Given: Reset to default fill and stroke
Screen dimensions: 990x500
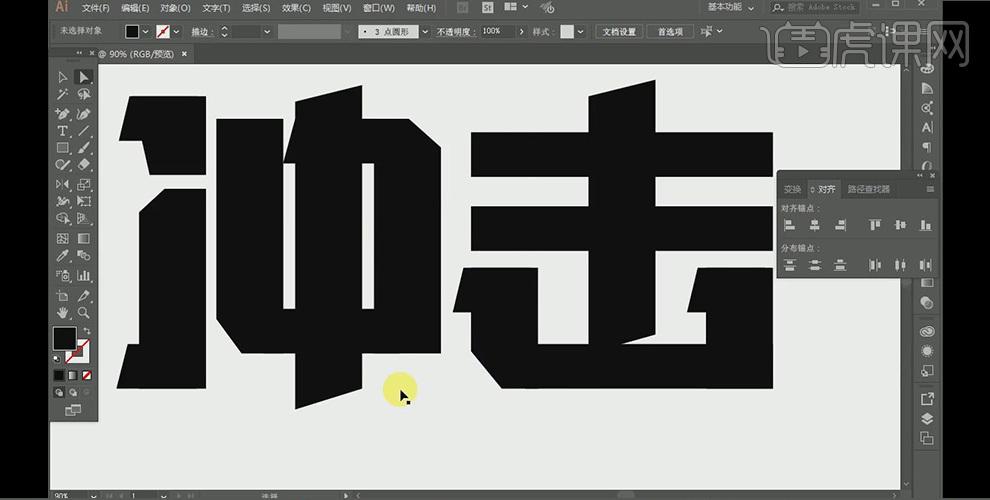Looking at the screenshot, I should pos(57,359).
